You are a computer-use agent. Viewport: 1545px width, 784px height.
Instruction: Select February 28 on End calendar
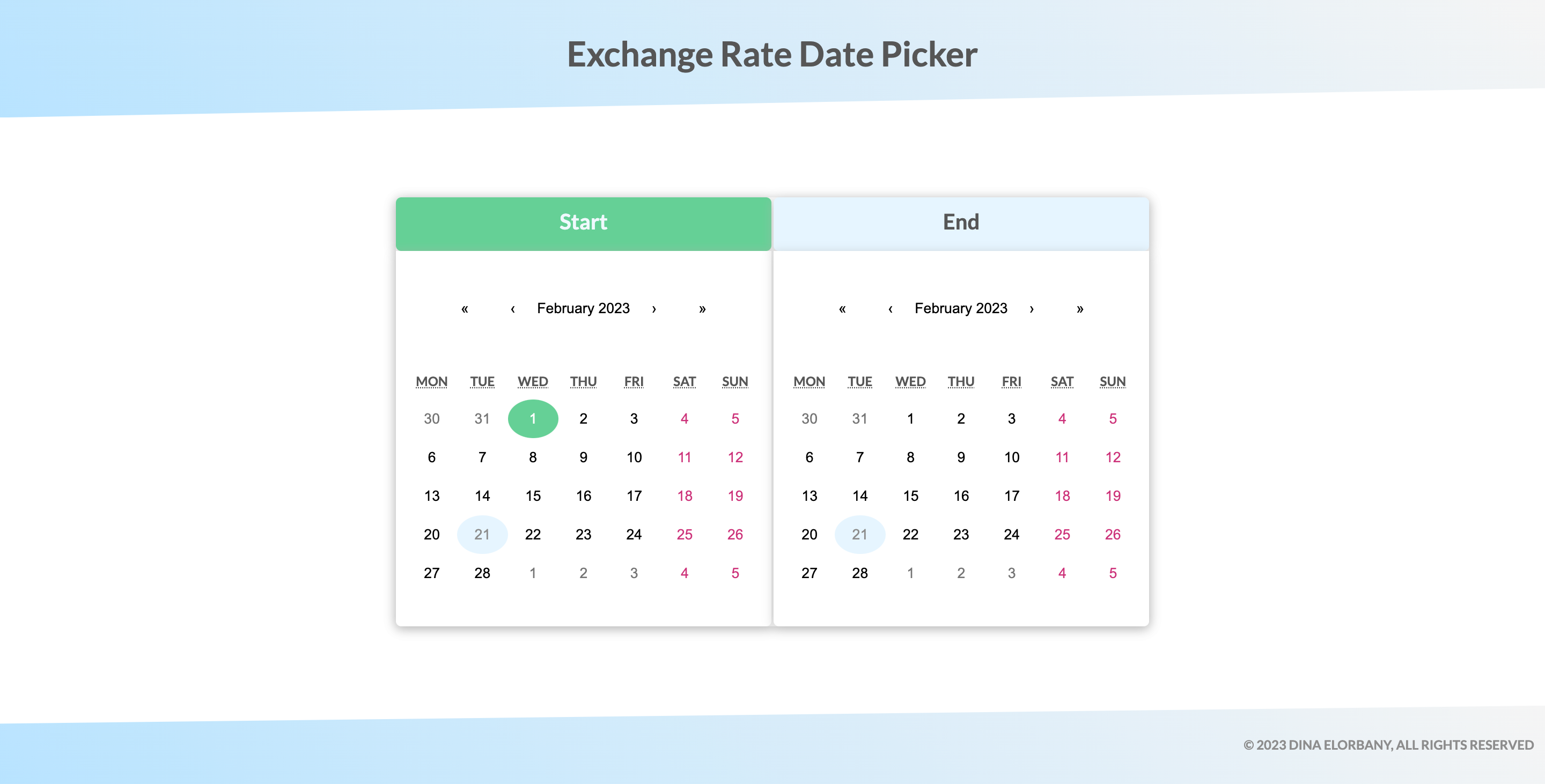859,572
